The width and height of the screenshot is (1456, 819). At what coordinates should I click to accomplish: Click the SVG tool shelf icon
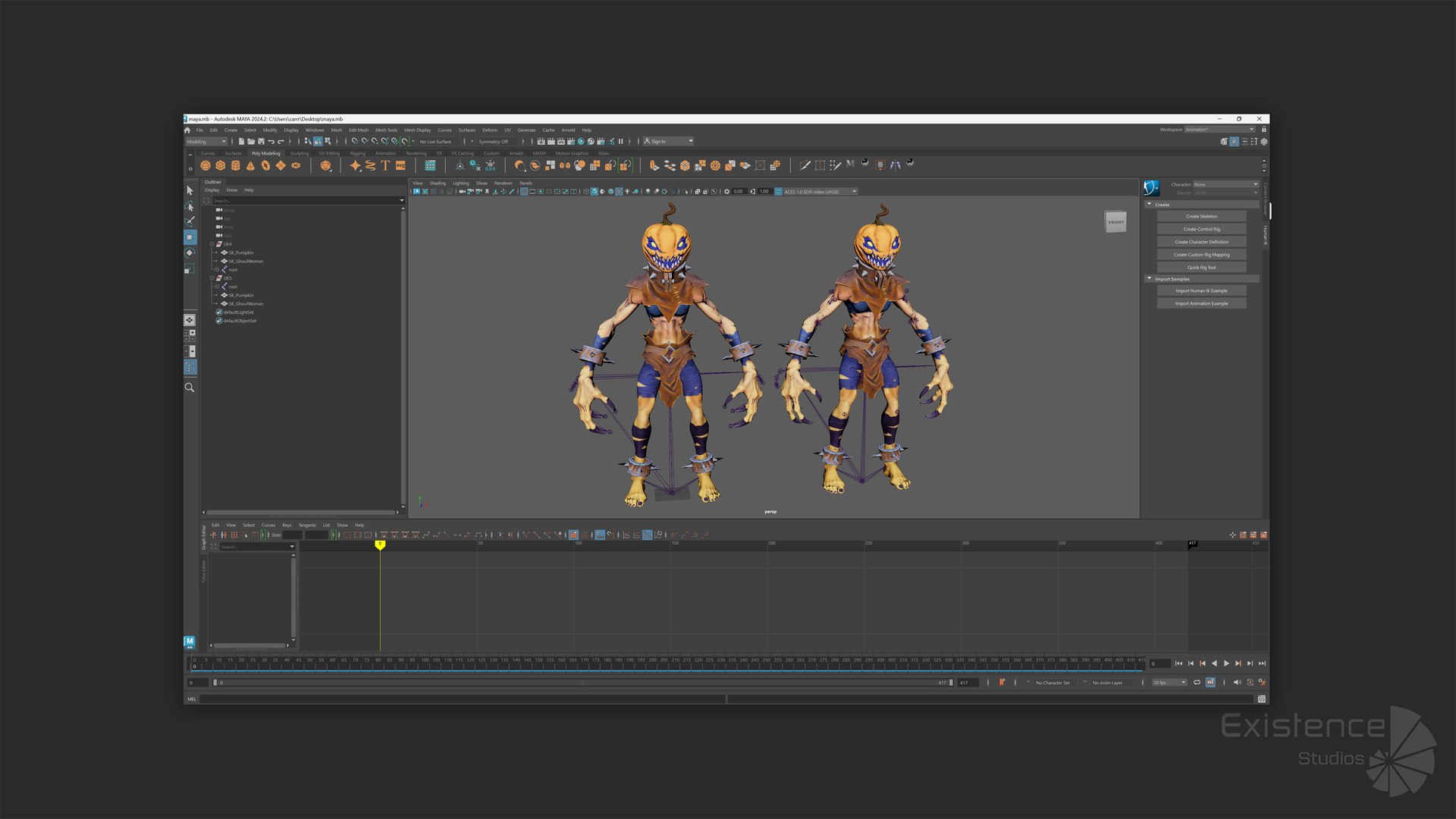click(400, 165)
